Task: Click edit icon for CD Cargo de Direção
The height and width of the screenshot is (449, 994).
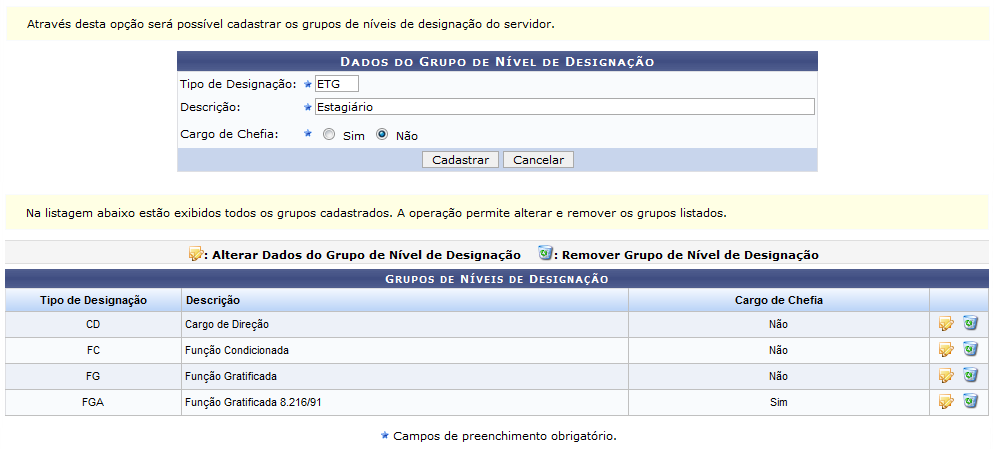Action: (x=945, y=324)
